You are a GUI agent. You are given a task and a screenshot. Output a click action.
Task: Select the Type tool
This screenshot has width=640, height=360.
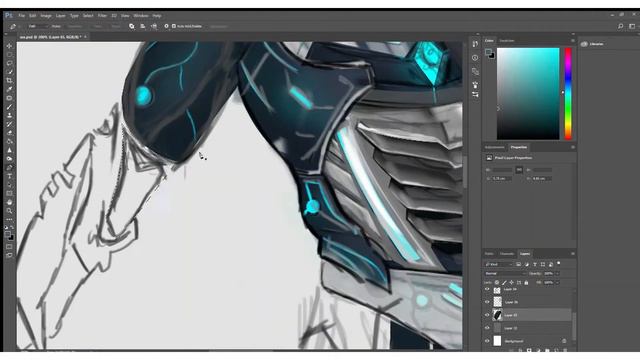(9, 176)
